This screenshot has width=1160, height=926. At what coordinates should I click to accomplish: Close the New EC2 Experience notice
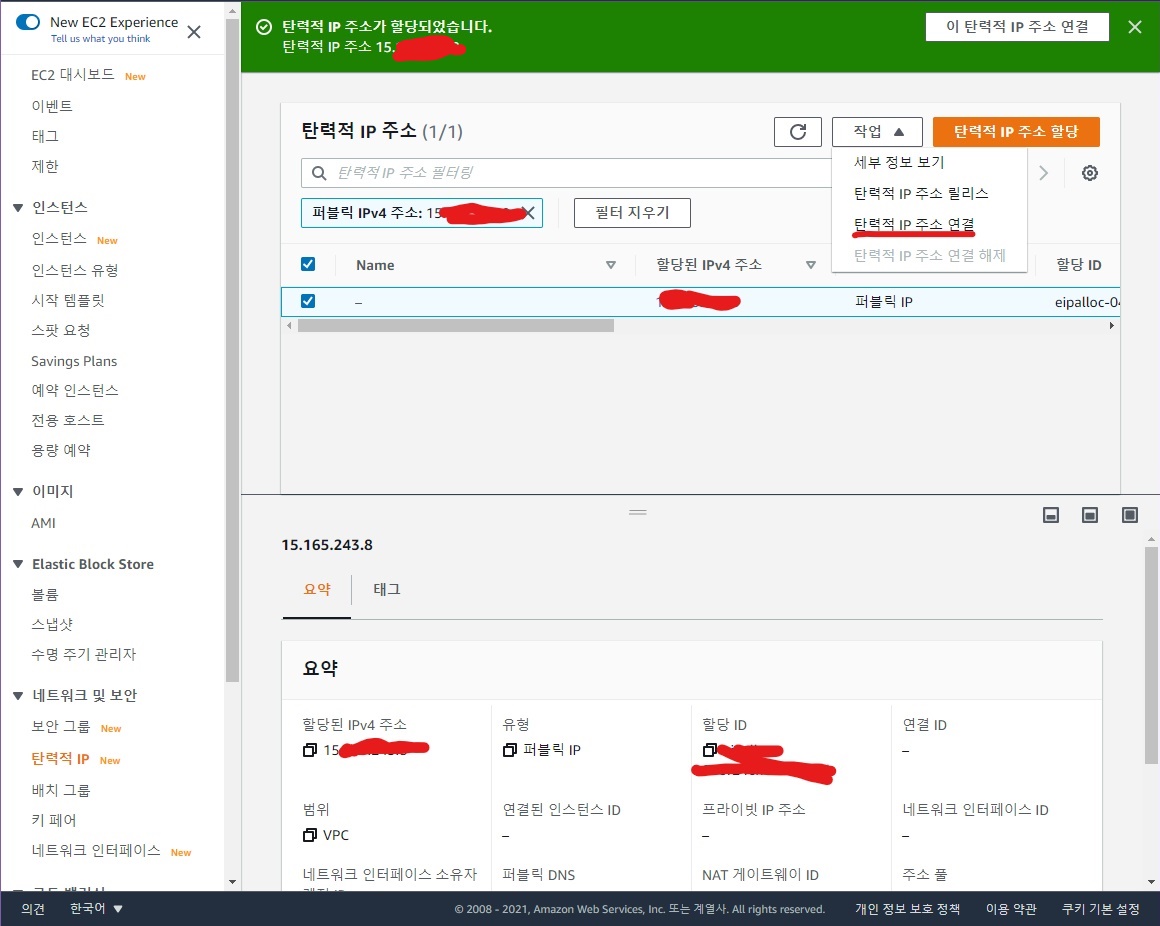point(194,32)
